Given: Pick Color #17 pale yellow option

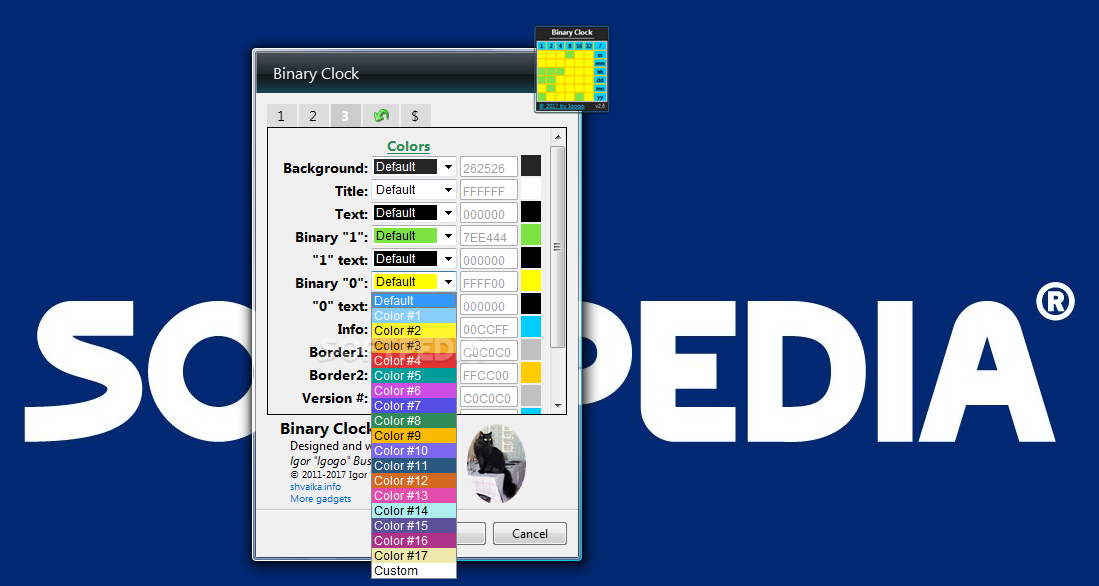Looking at the screenshot, I should [414, 556].
